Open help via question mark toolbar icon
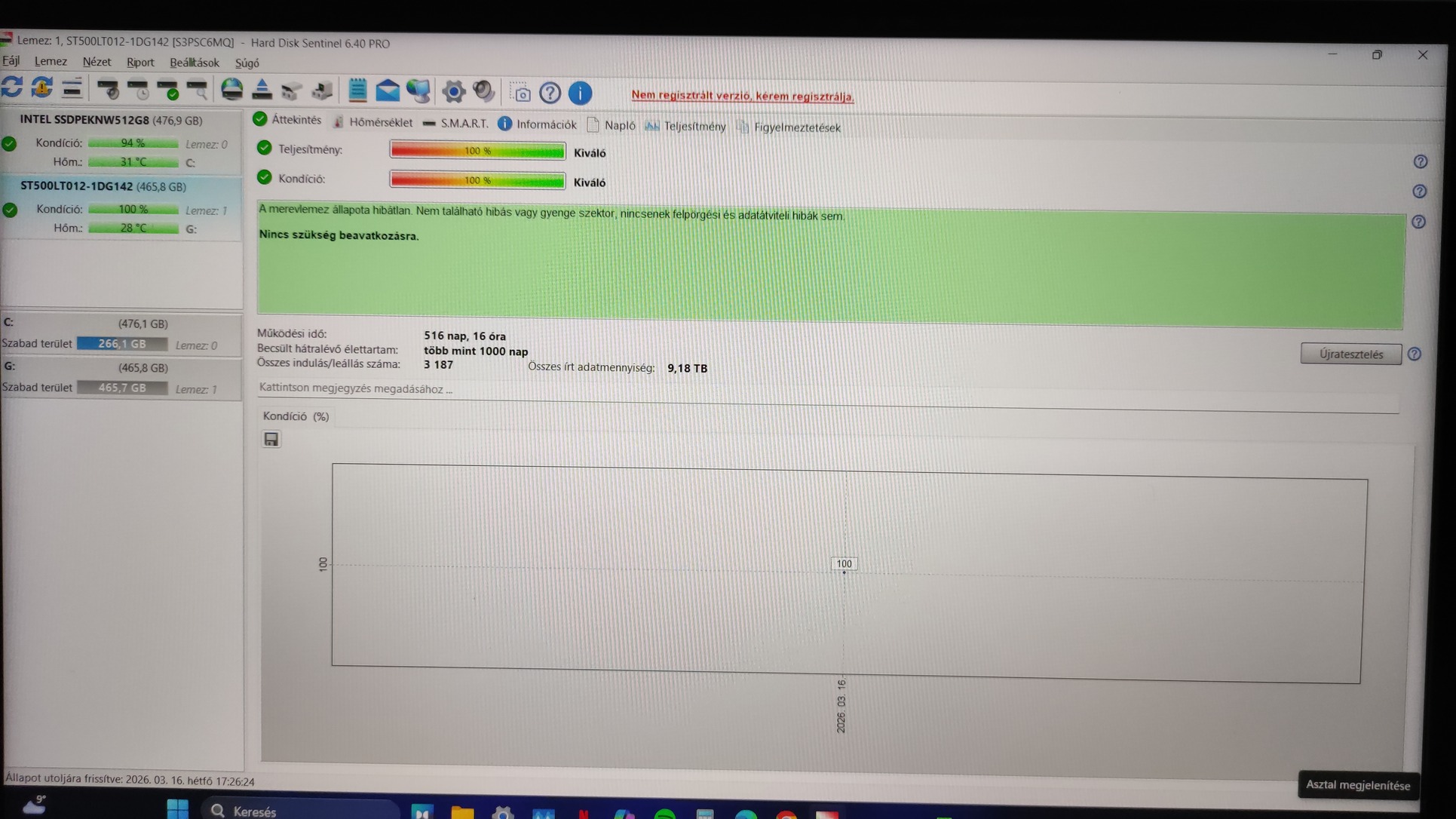Viewport: 1456px width, 819px height. point(550,94)
